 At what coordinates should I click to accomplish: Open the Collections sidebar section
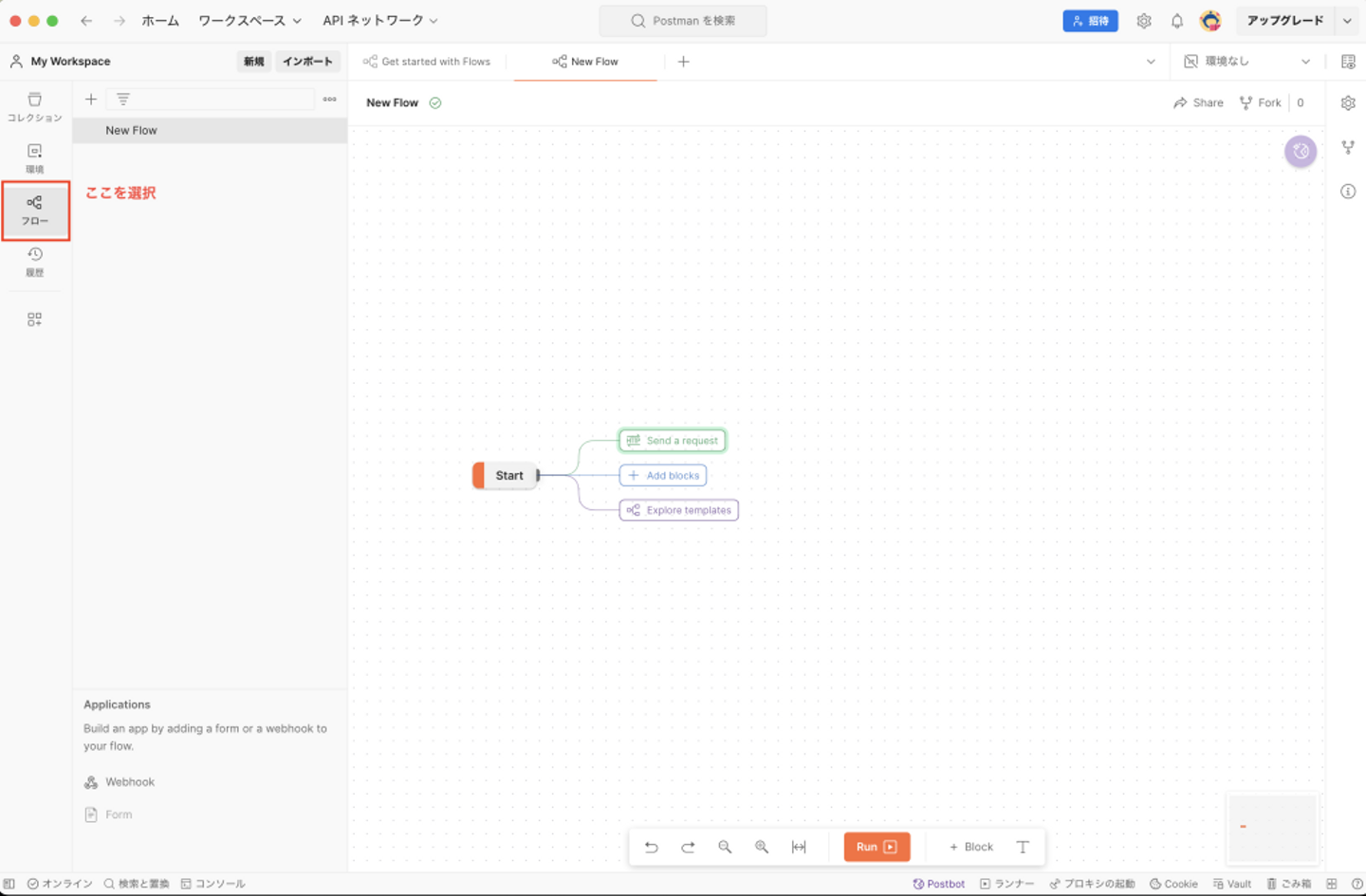tap(35, 106)
